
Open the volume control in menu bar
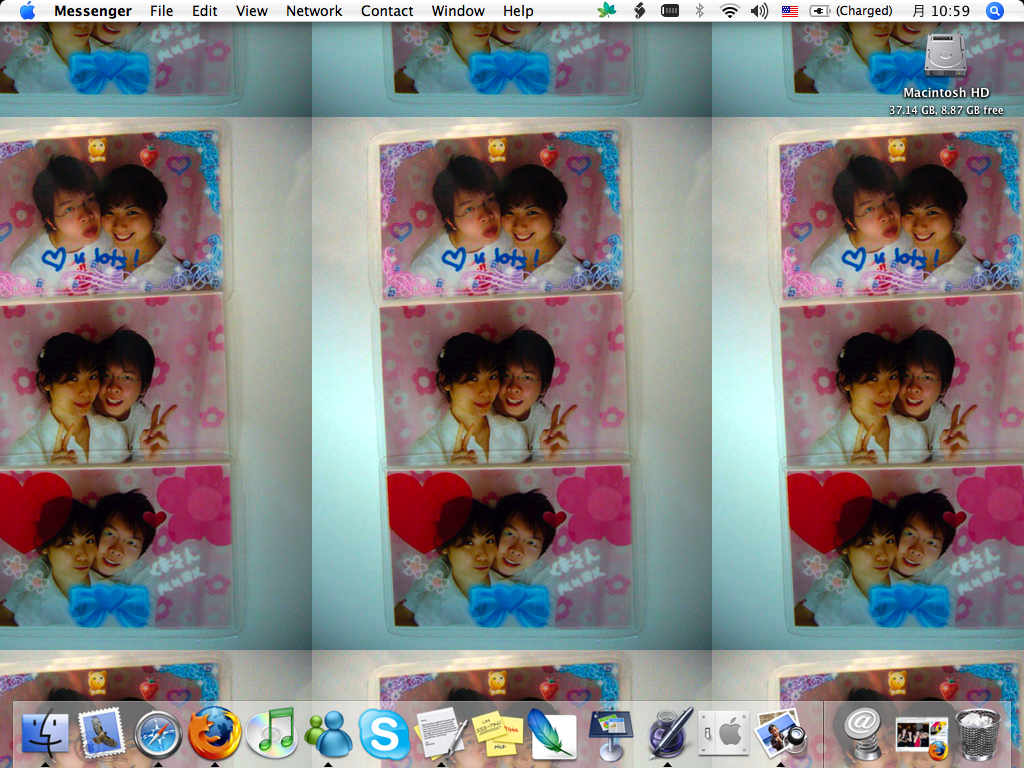[759, 10]
